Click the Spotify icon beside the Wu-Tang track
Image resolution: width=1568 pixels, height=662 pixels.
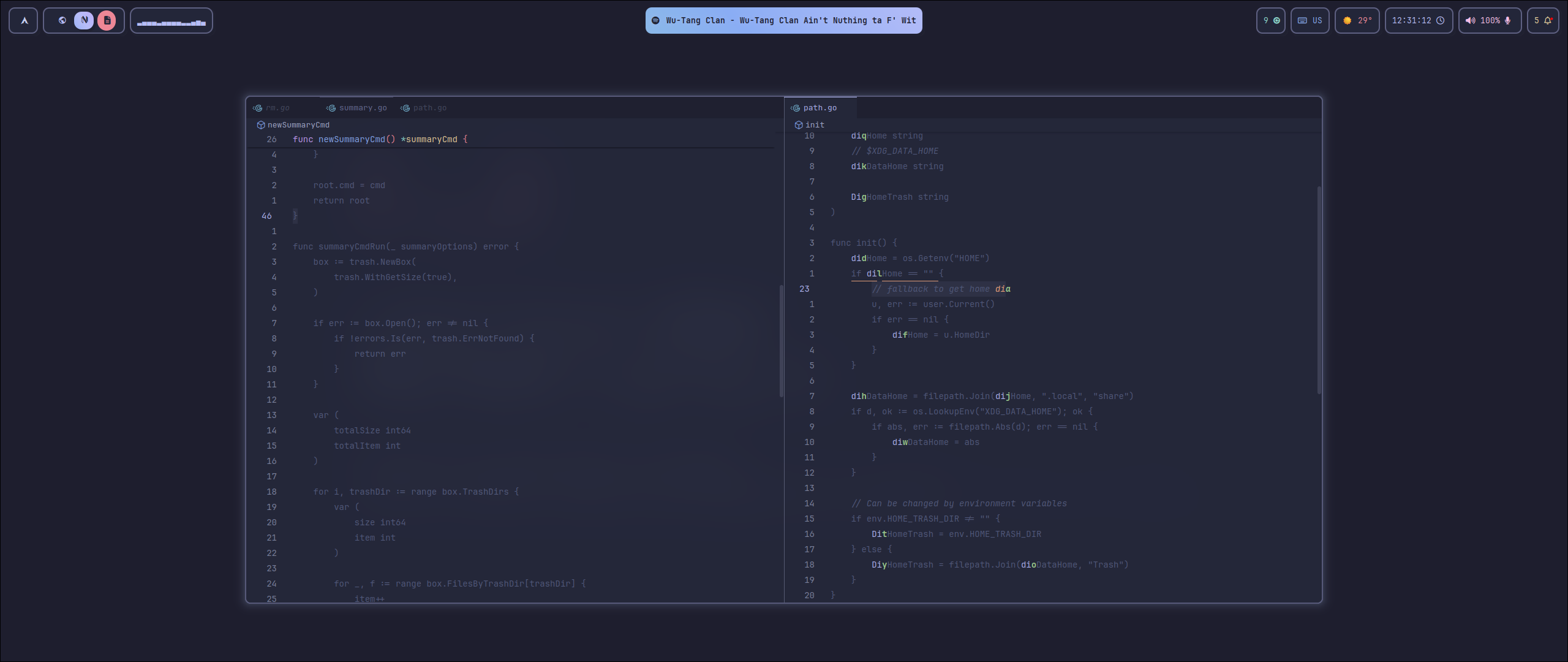click(x=655, y=20)
